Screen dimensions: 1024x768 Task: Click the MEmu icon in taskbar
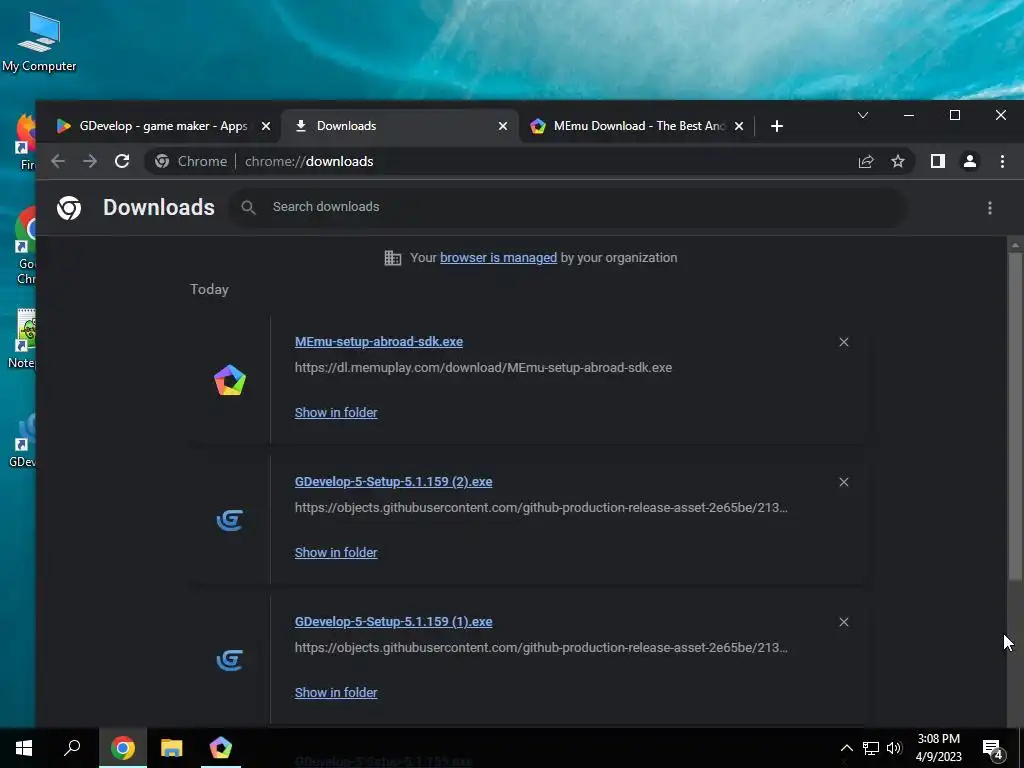[x=221, y=748]
